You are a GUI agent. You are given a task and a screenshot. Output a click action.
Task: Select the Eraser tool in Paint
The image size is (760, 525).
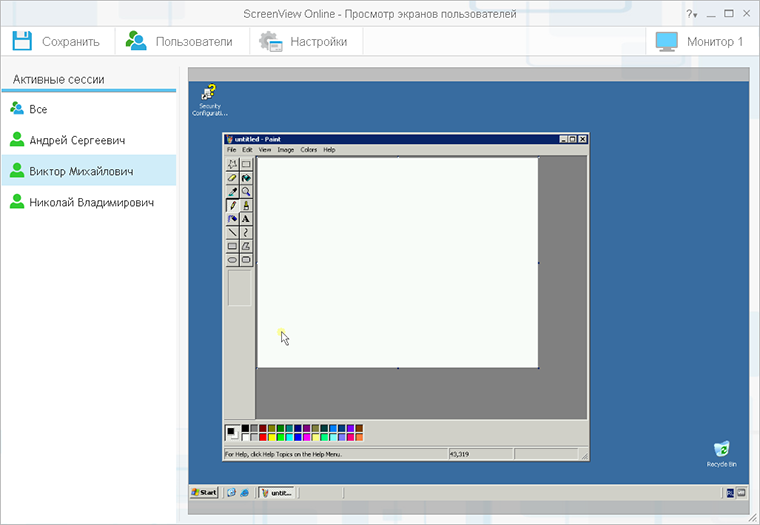232,178
